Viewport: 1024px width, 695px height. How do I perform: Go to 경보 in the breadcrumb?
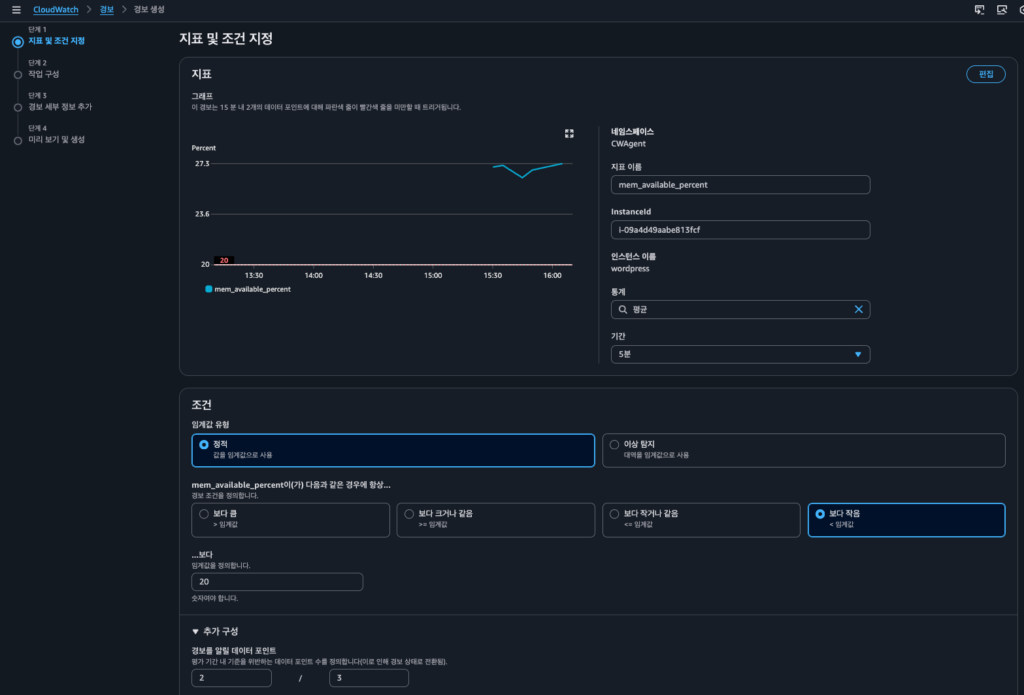[106, 9]
